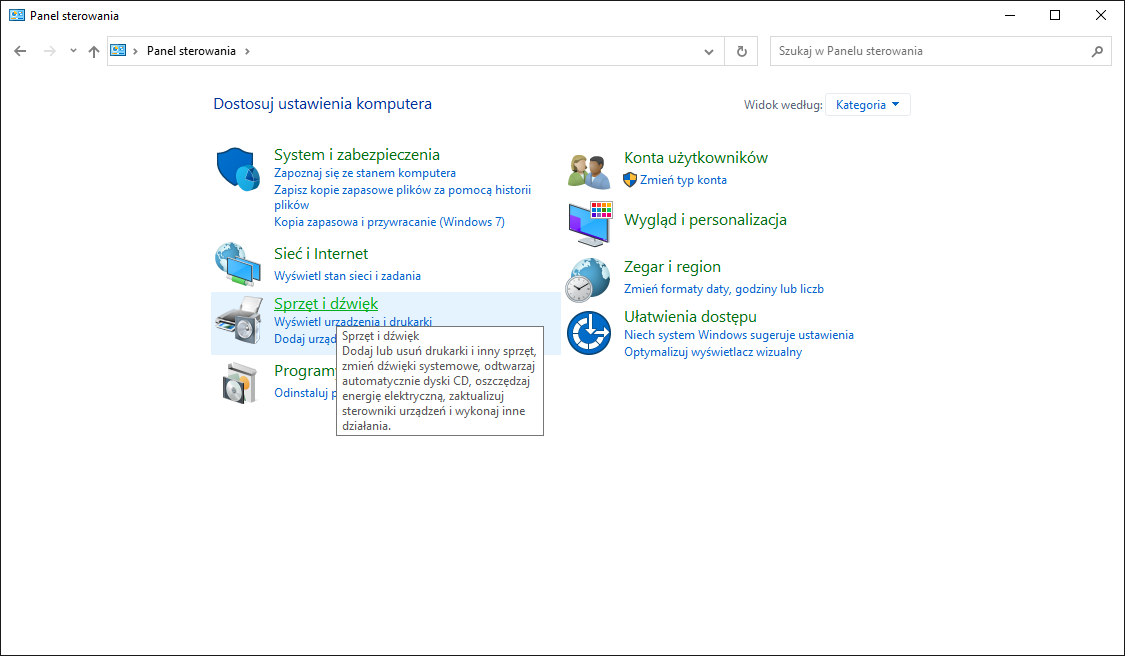Open Zmień formaty daty, godziny lub liczb
The width and height of the screenshot is (1125, 656).
[724, 289]
